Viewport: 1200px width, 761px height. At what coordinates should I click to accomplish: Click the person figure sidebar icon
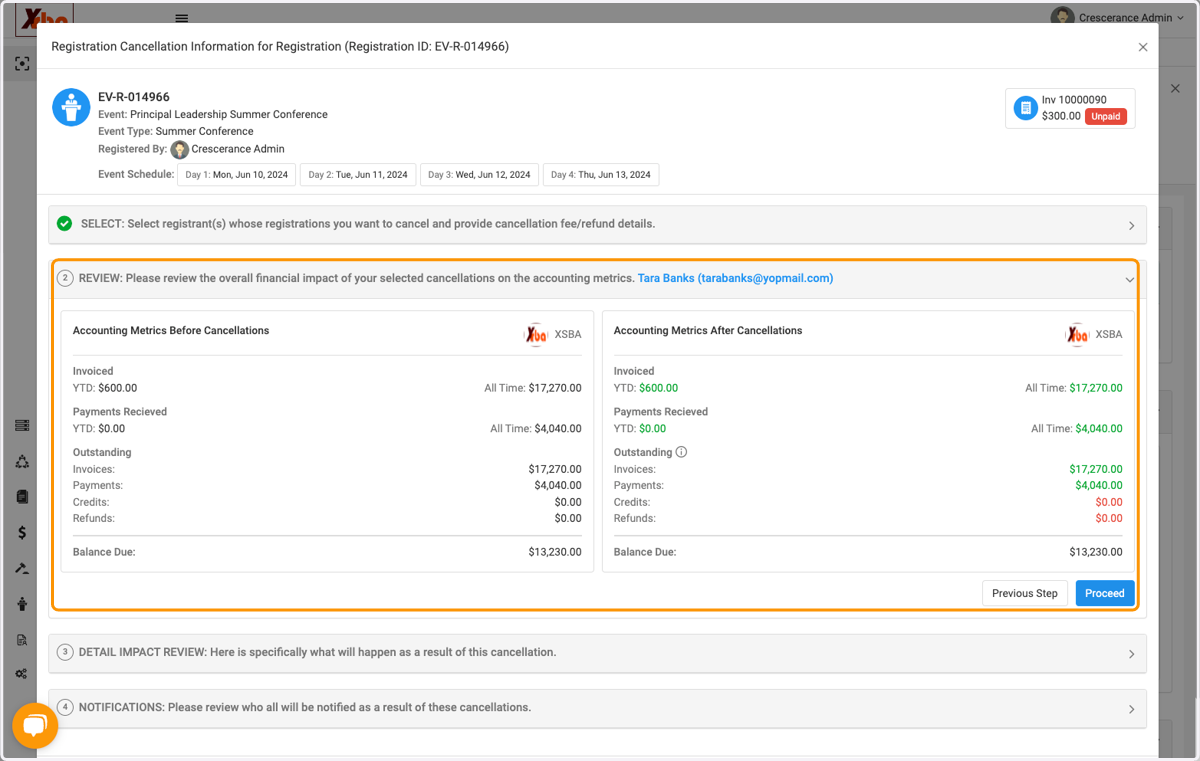click(x=22, y=604)
